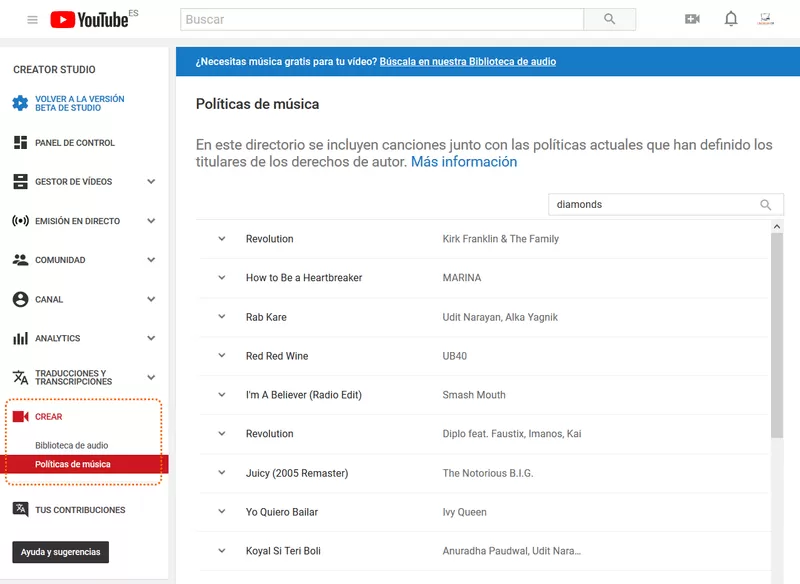Expand the Canal section
The image size is (800, 584).
[x=151, y=299]
